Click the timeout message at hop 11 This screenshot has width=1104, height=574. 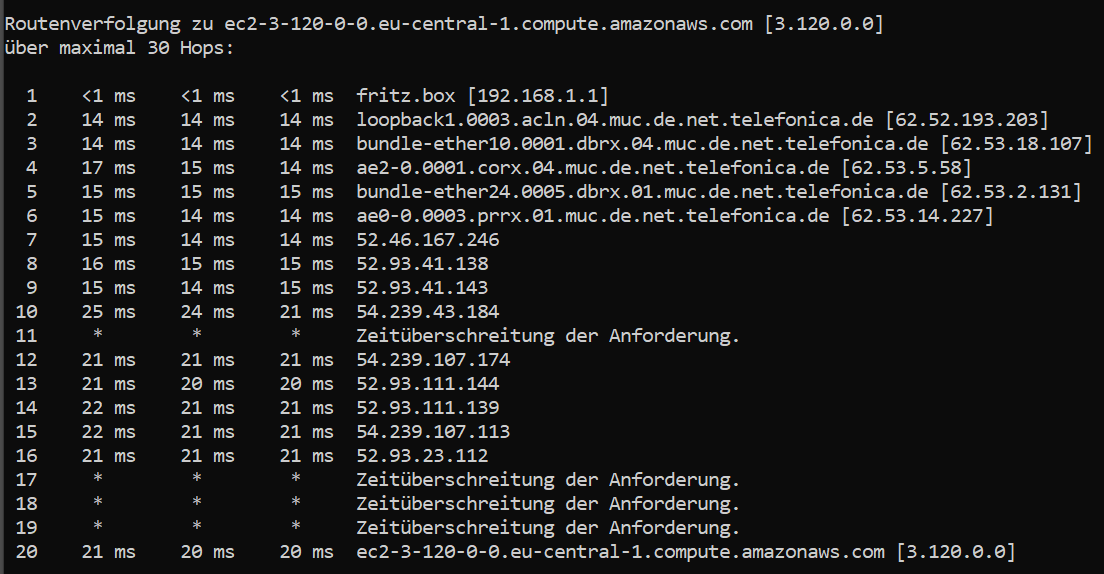548,336
